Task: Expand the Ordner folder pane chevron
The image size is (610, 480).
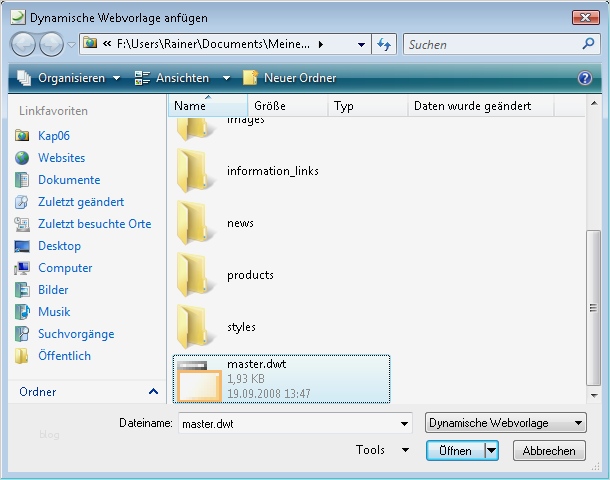Action: (x=154, y=392)
